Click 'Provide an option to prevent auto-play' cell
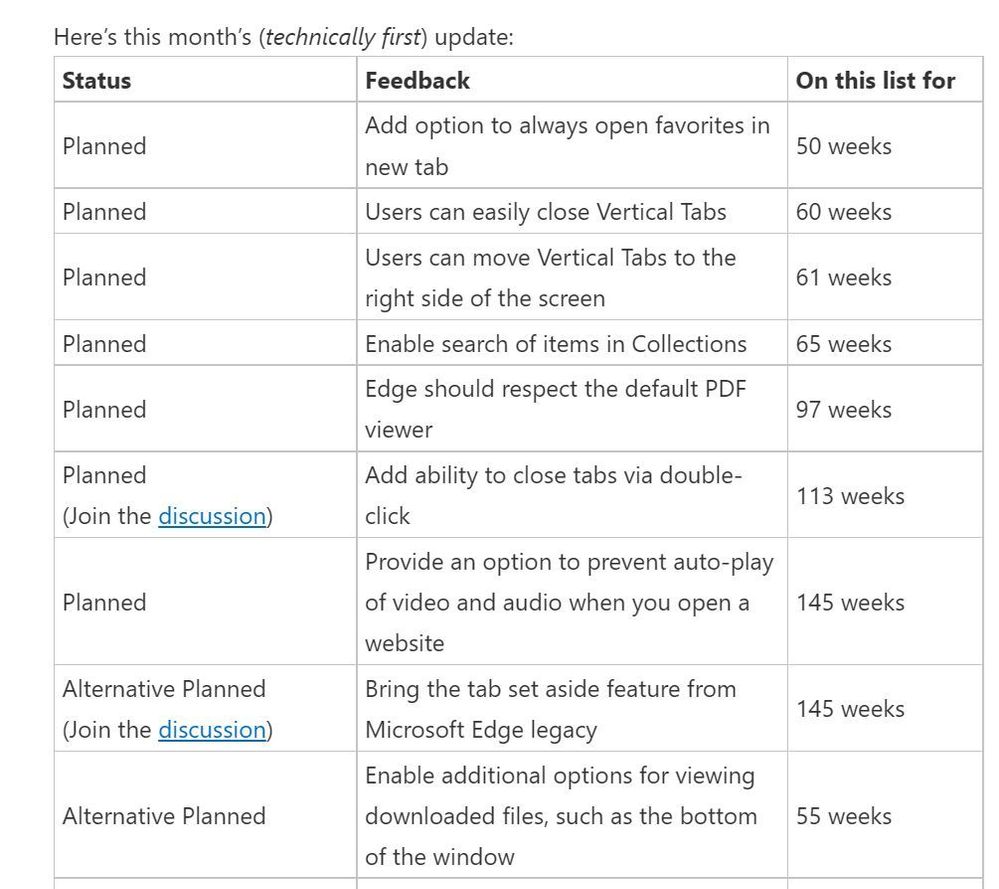Screen dimensions: 999x889 tap(568, 602)
